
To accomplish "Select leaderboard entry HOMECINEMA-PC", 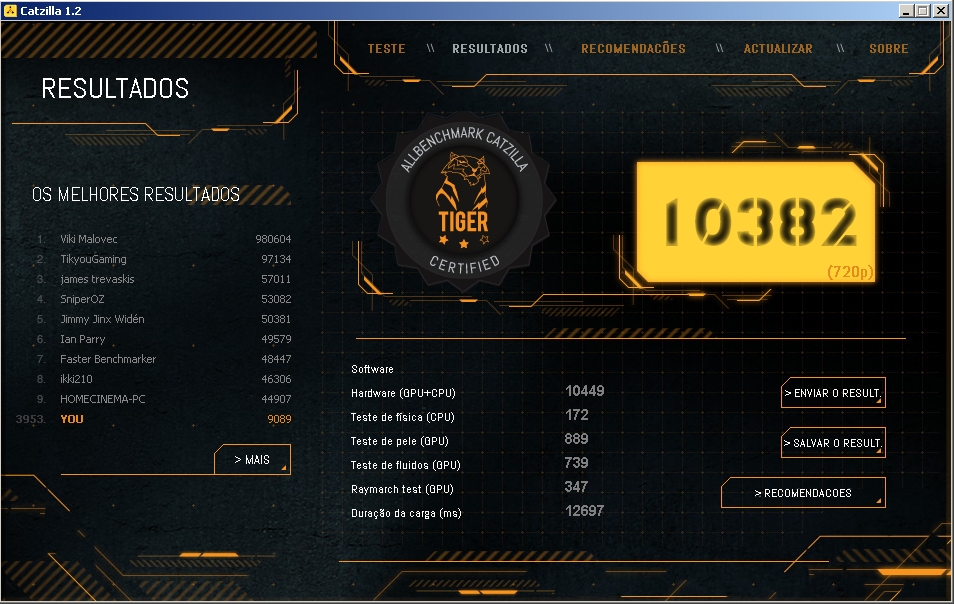I will tap(164, 399).
